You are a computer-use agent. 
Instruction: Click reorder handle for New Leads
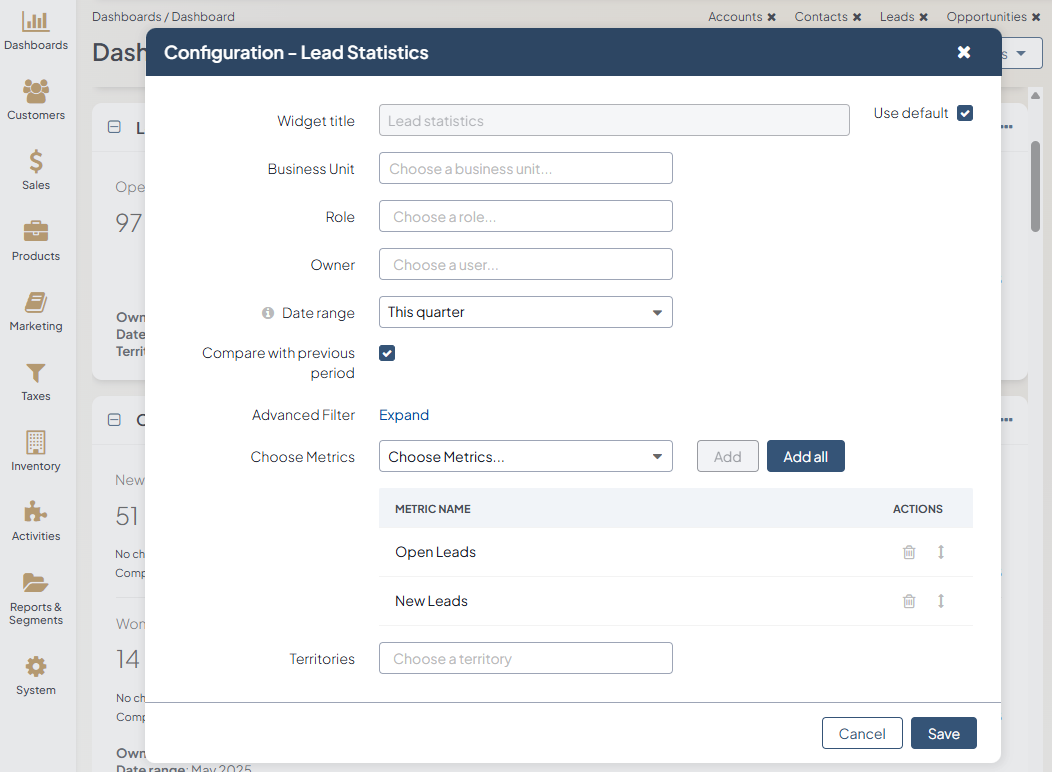pyautogui.click(x=941, y=601)
